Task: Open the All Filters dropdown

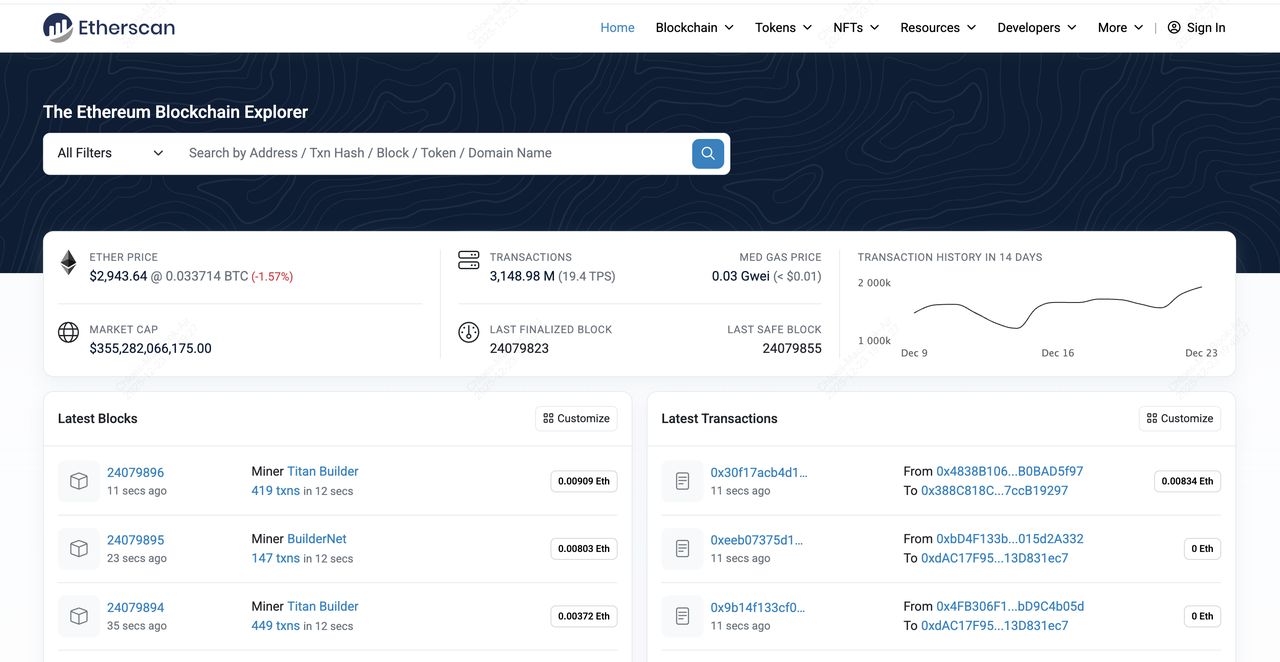Action: point(110,153)
